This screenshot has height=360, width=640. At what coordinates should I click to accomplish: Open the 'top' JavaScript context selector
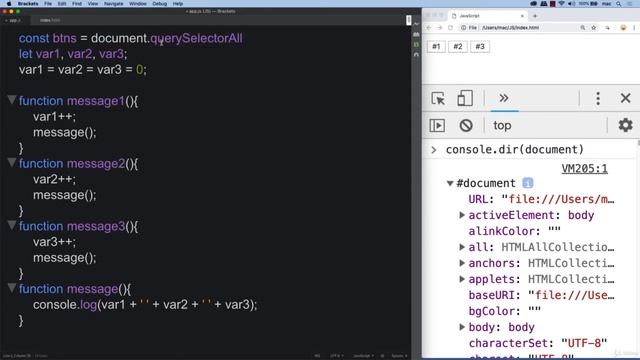click(x=502, y=125)
